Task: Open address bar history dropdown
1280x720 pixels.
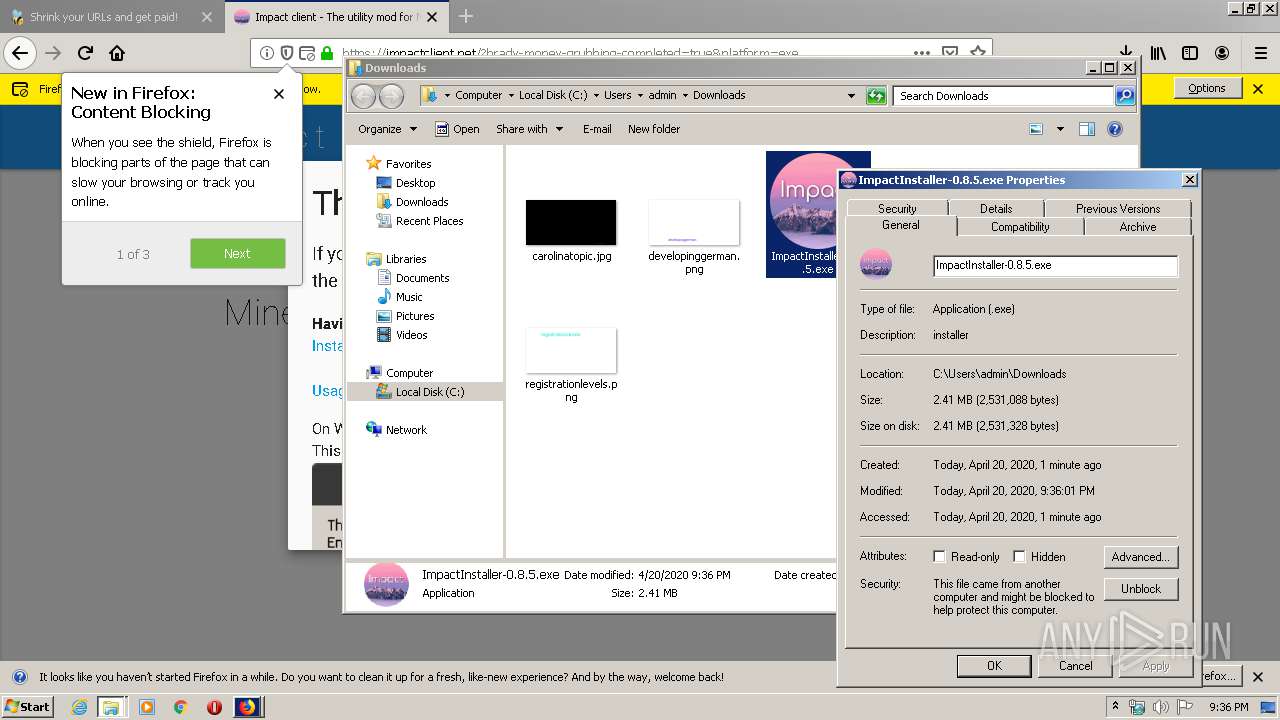Action: tap(851, 95)
